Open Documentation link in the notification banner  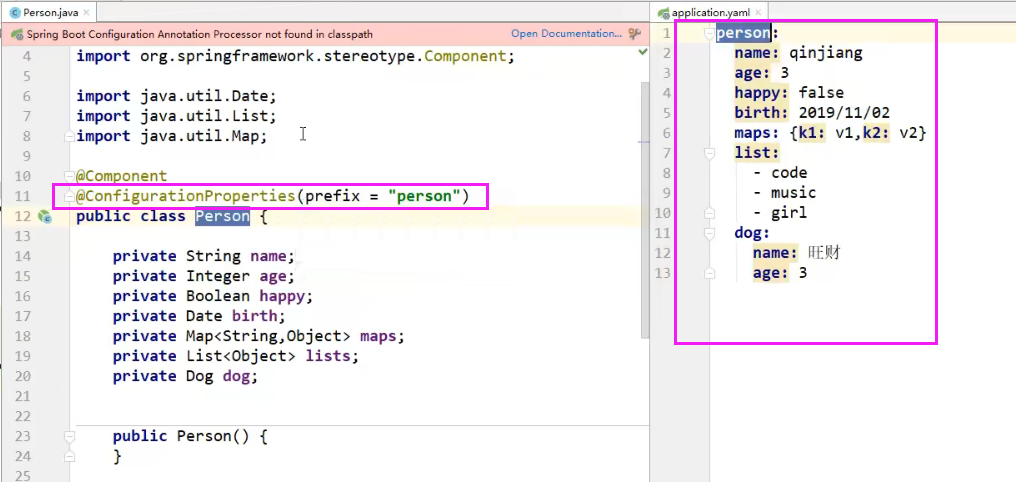(566, 34)
